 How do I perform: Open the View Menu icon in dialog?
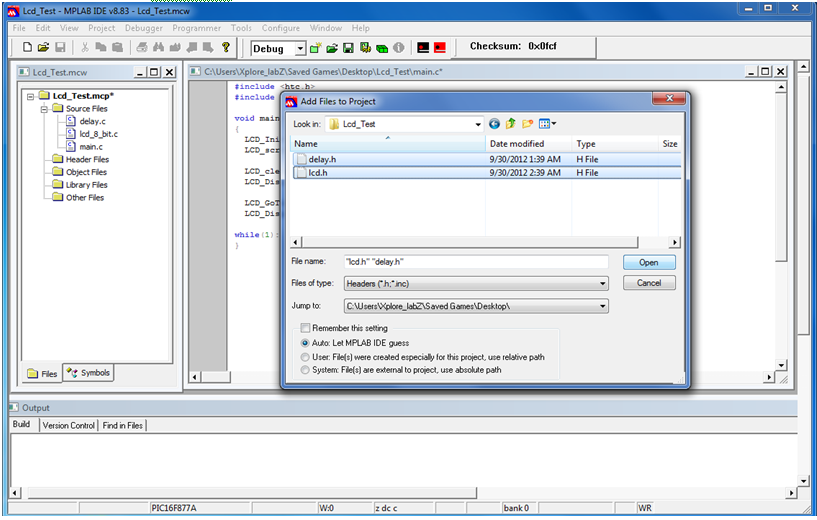(547, 124)
